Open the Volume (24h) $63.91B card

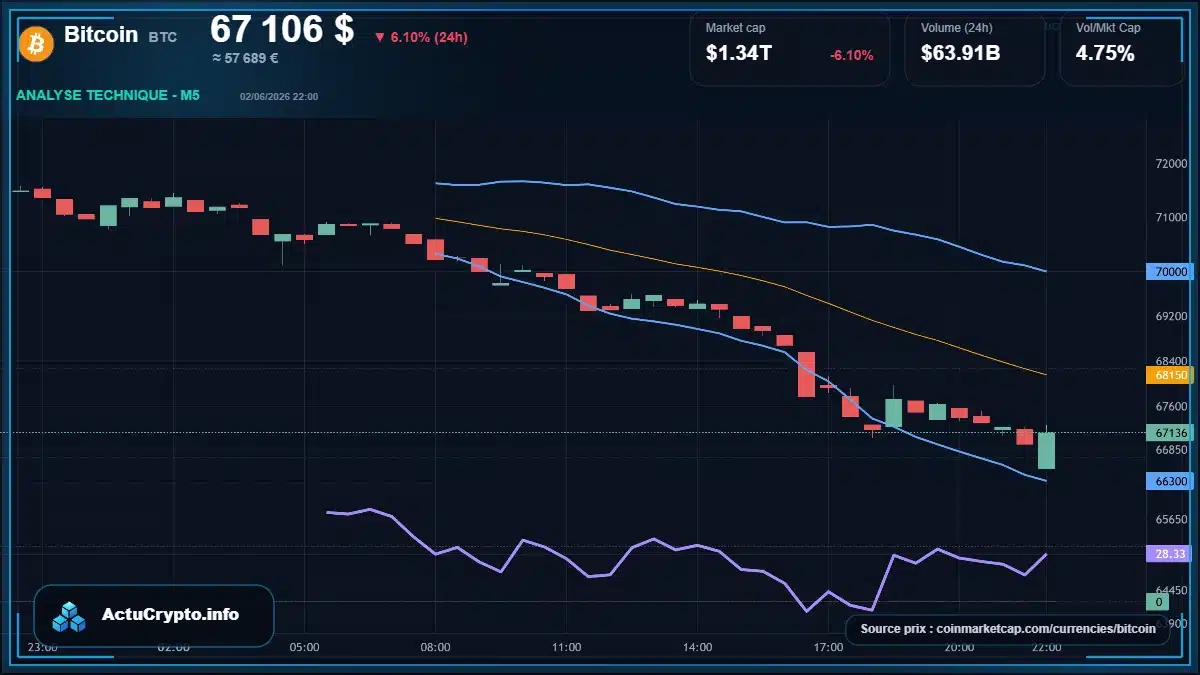click(x=974, y=49)
